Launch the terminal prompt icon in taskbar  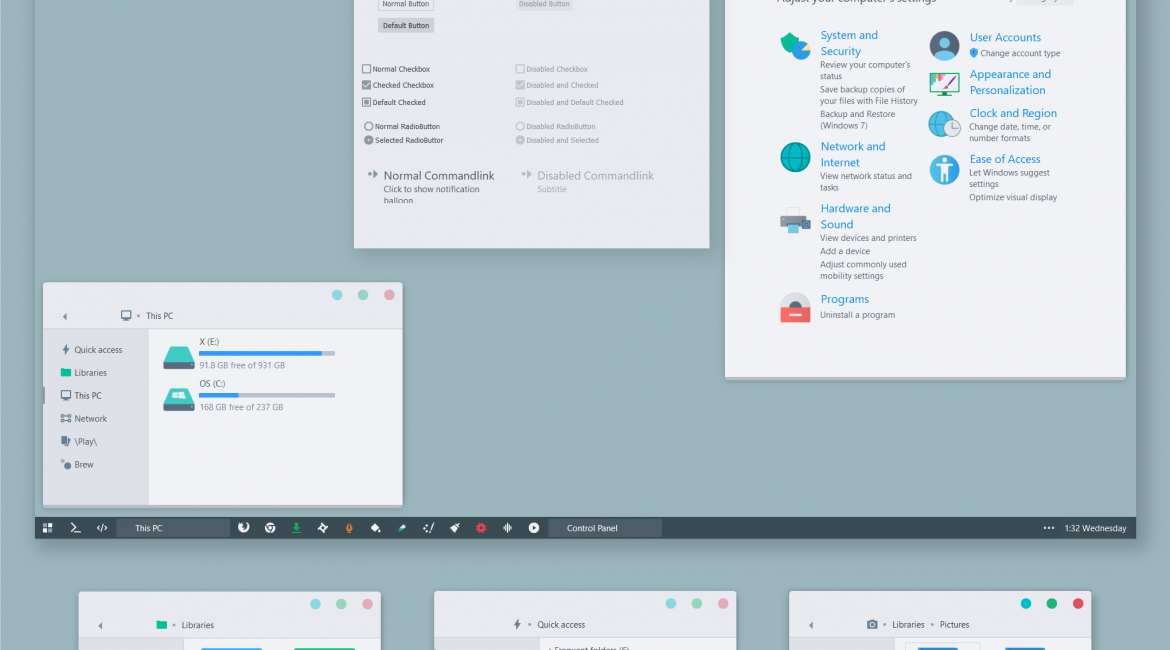[x=75, y=528]
